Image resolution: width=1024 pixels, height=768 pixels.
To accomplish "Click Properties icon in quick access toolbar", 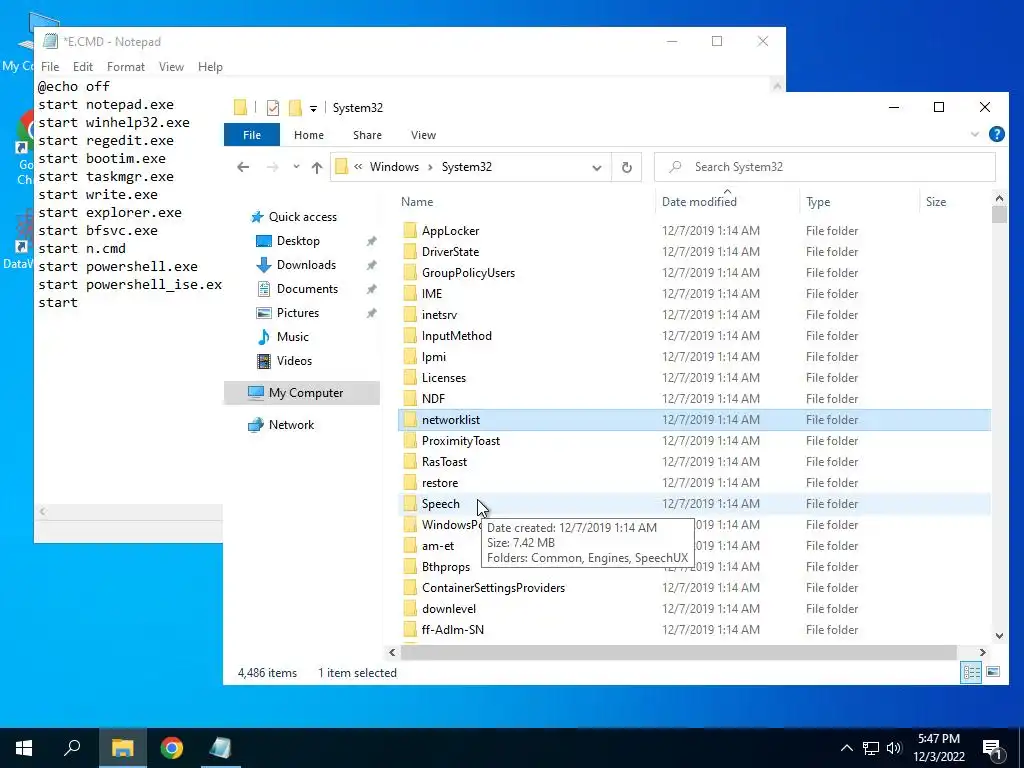I will (273, 108).
